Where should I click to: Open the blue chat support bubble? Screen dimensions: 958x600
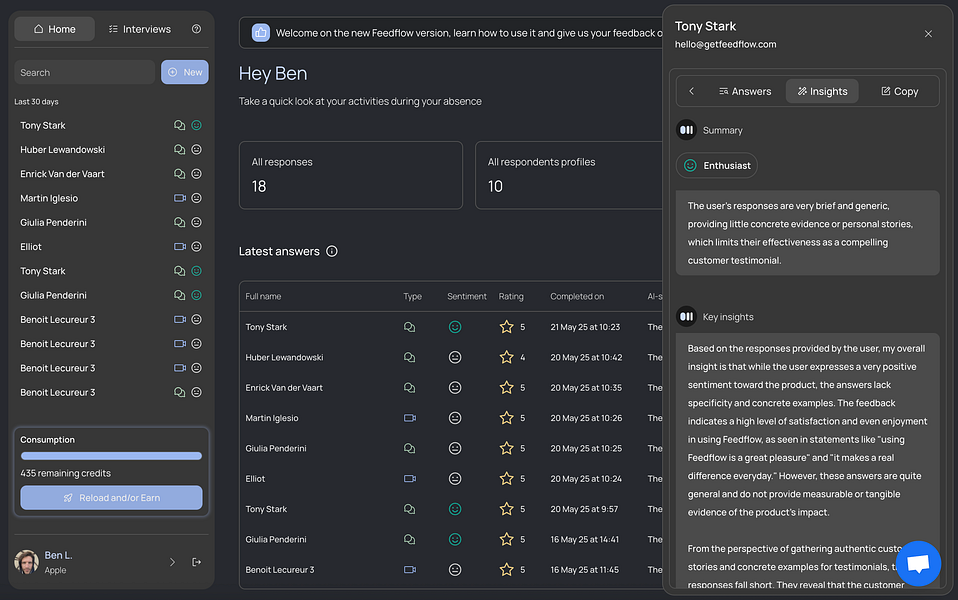tap(917, 563)
